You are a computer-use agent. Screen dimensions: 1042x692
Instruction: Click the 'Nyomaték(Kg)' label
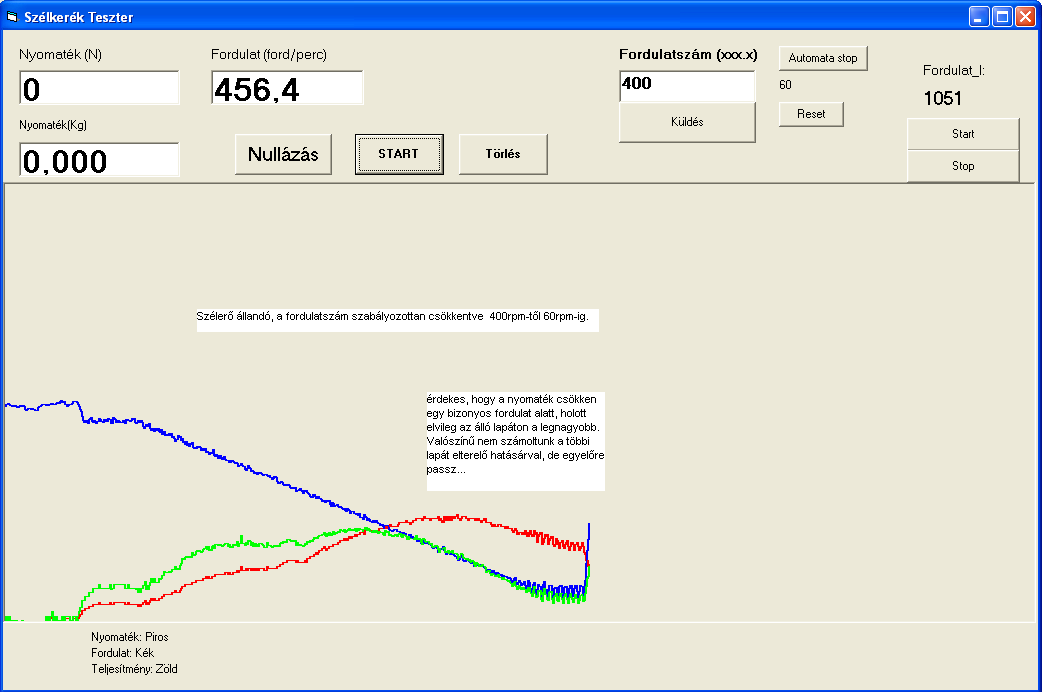pos(52,125)
